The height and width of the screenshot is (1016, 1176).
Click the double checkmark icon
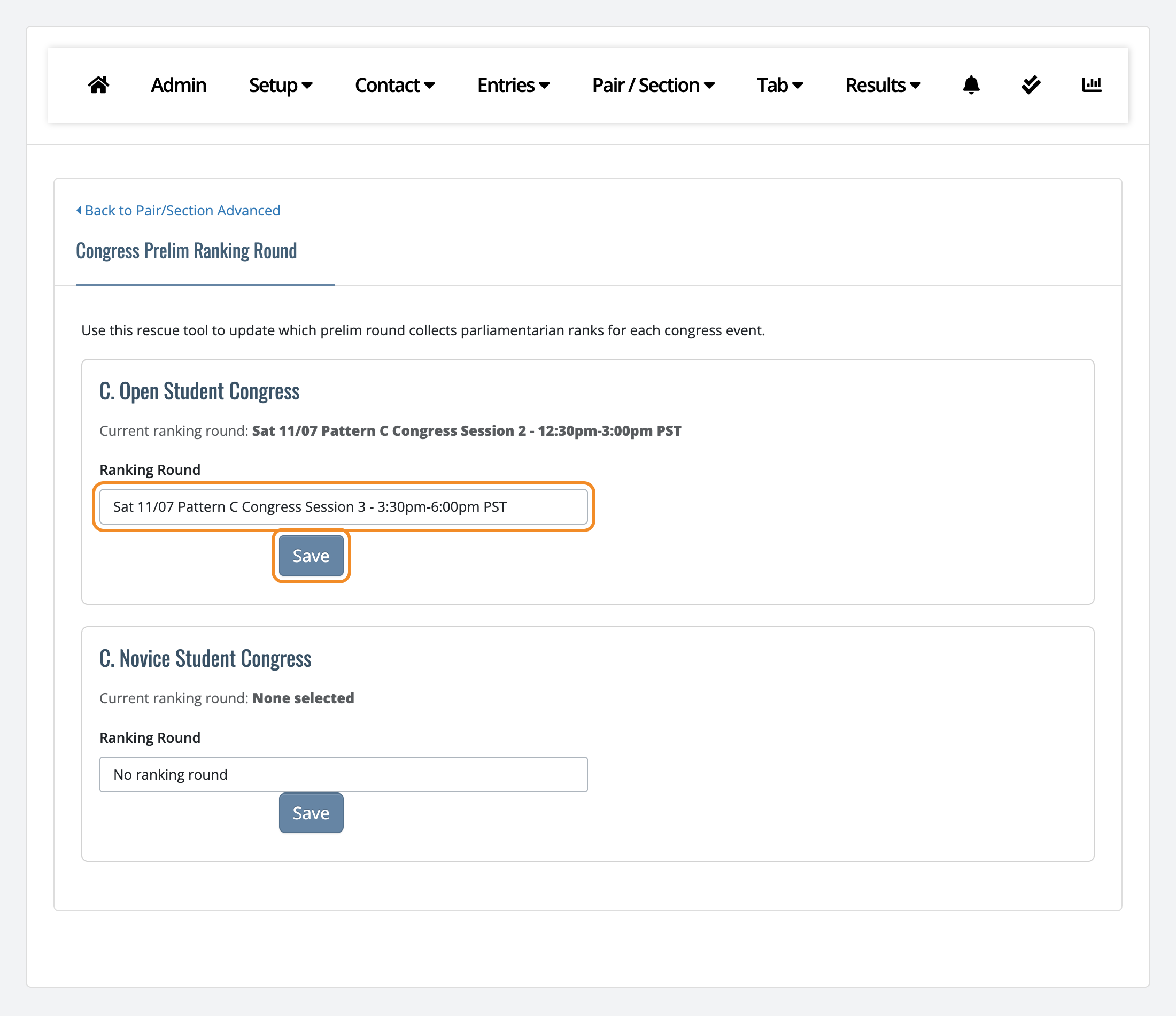(x=1031, y=85)
